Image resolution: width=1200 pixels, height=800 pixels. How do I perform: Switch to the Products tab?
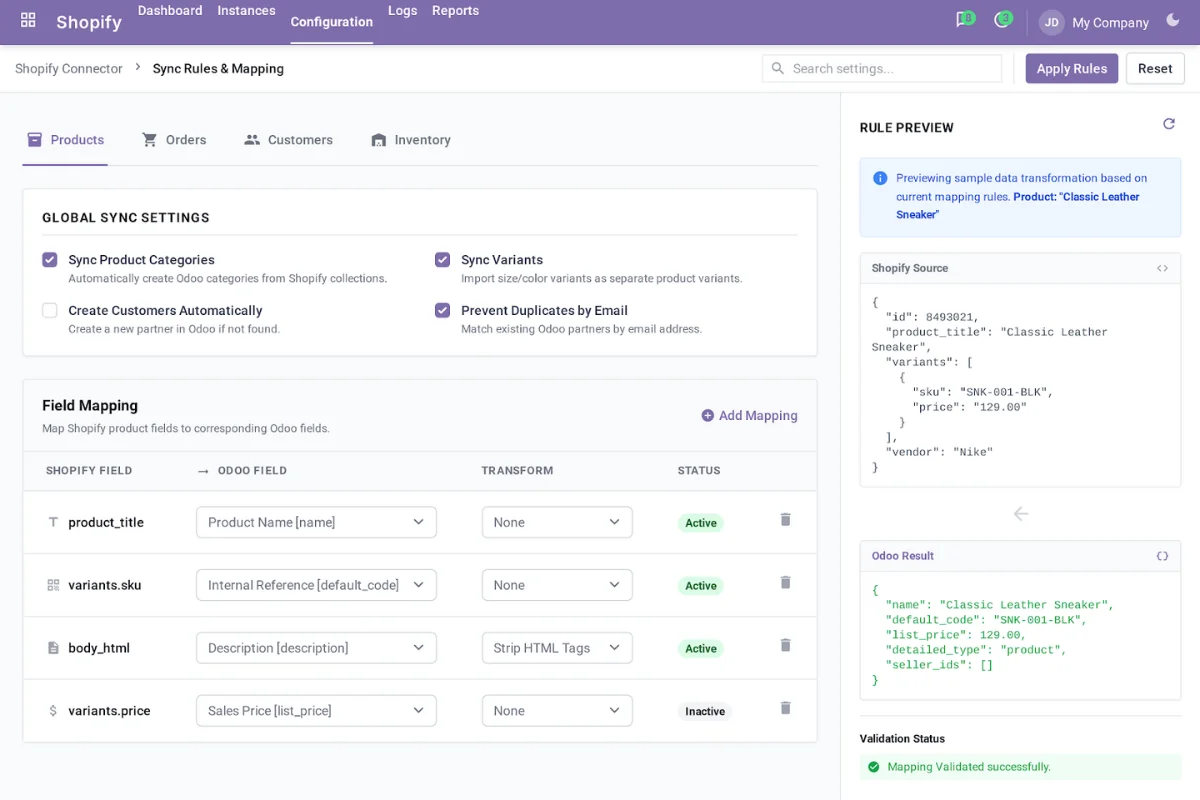(x=65, y=140)
